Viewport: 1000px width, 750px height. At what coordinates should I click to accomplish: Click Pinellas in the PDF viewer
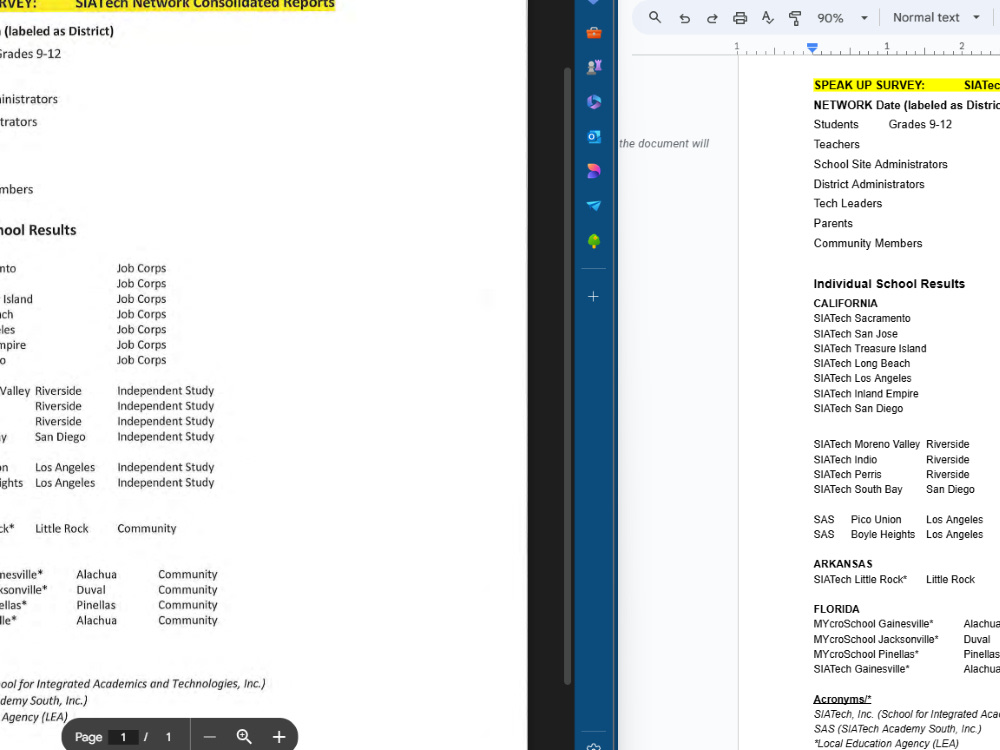coord(96,605)
